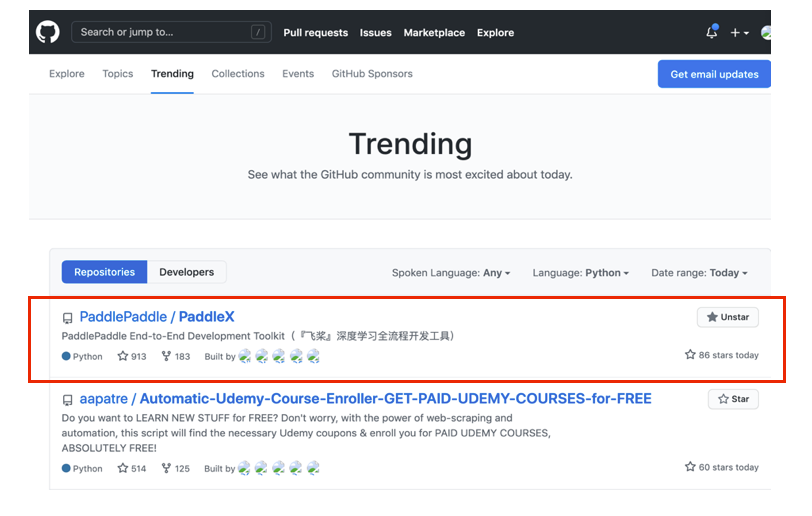The image size is (812, 516).
Task: Select the Repositories toggle button
Action: click(105, 272)
